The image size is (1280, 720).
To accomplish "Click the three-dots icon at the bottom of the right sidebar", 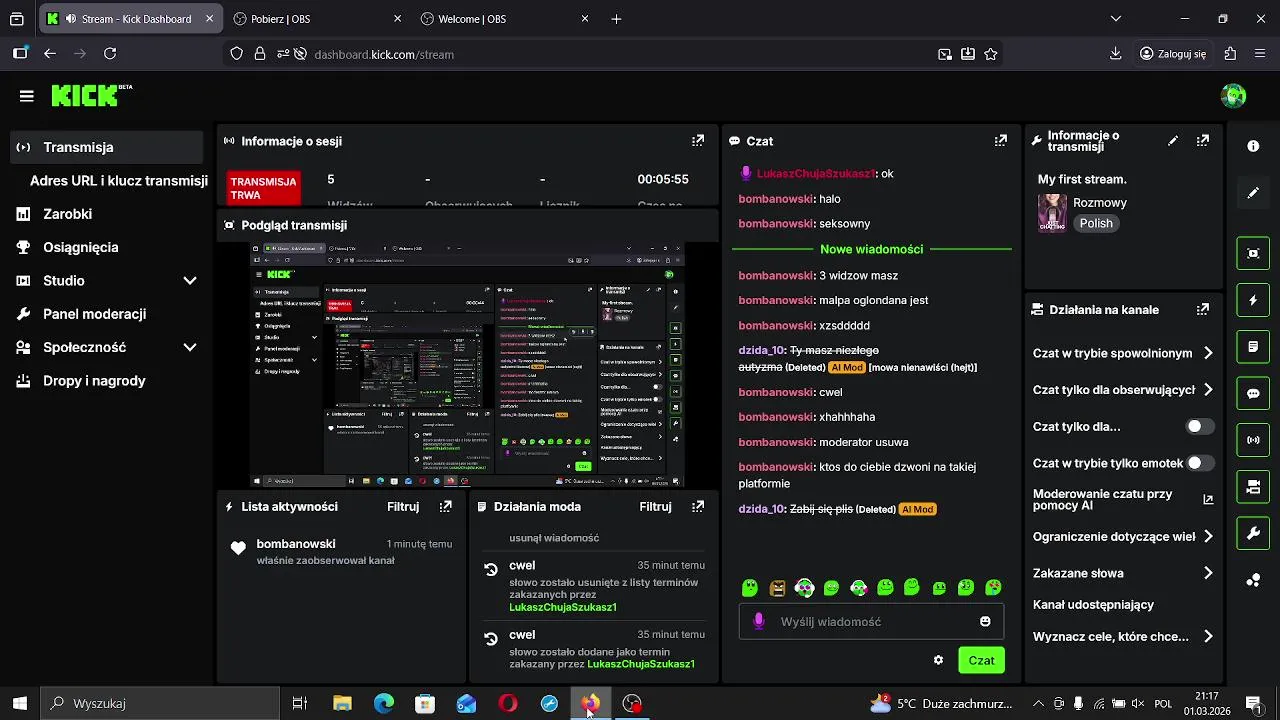I will [x=1253, y=580].
